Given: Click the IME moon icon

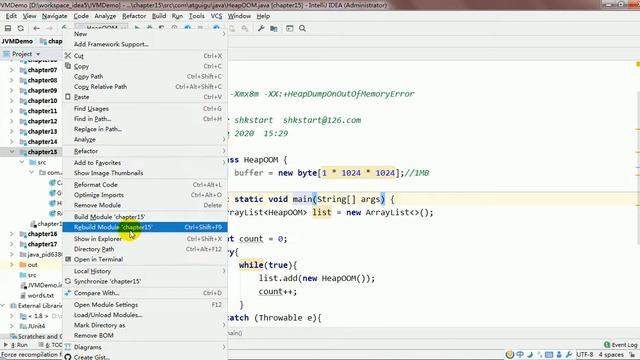Looking at the screenshot, I should 530,355.
